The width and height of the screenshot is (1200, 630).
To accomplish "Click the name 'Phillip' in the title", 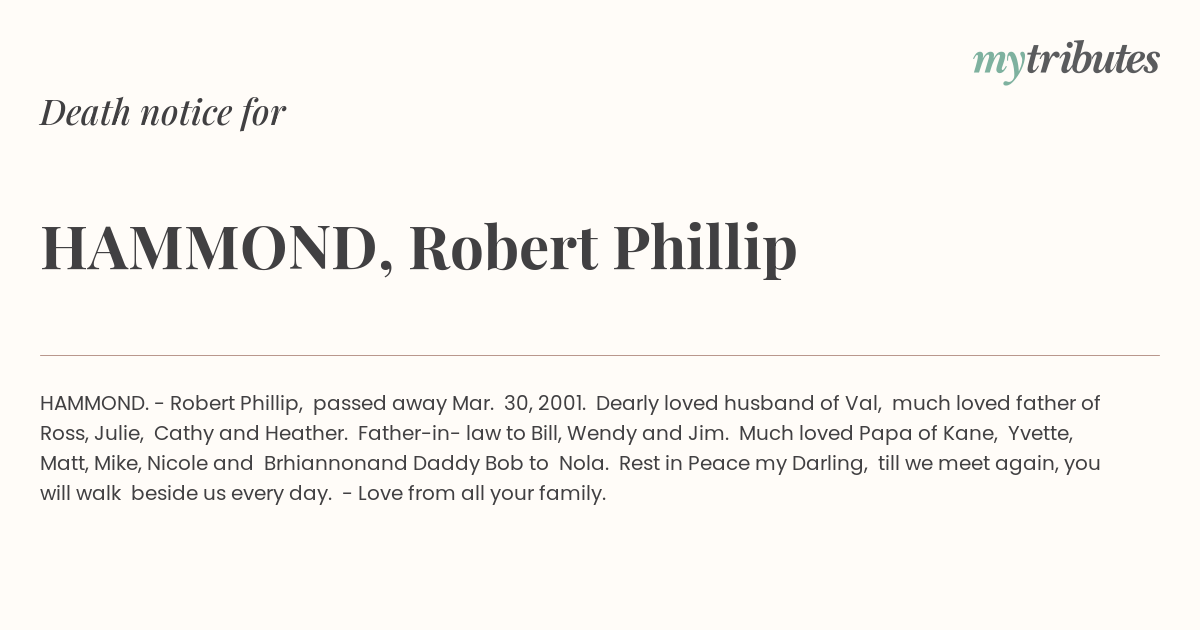I will point(705,249).
